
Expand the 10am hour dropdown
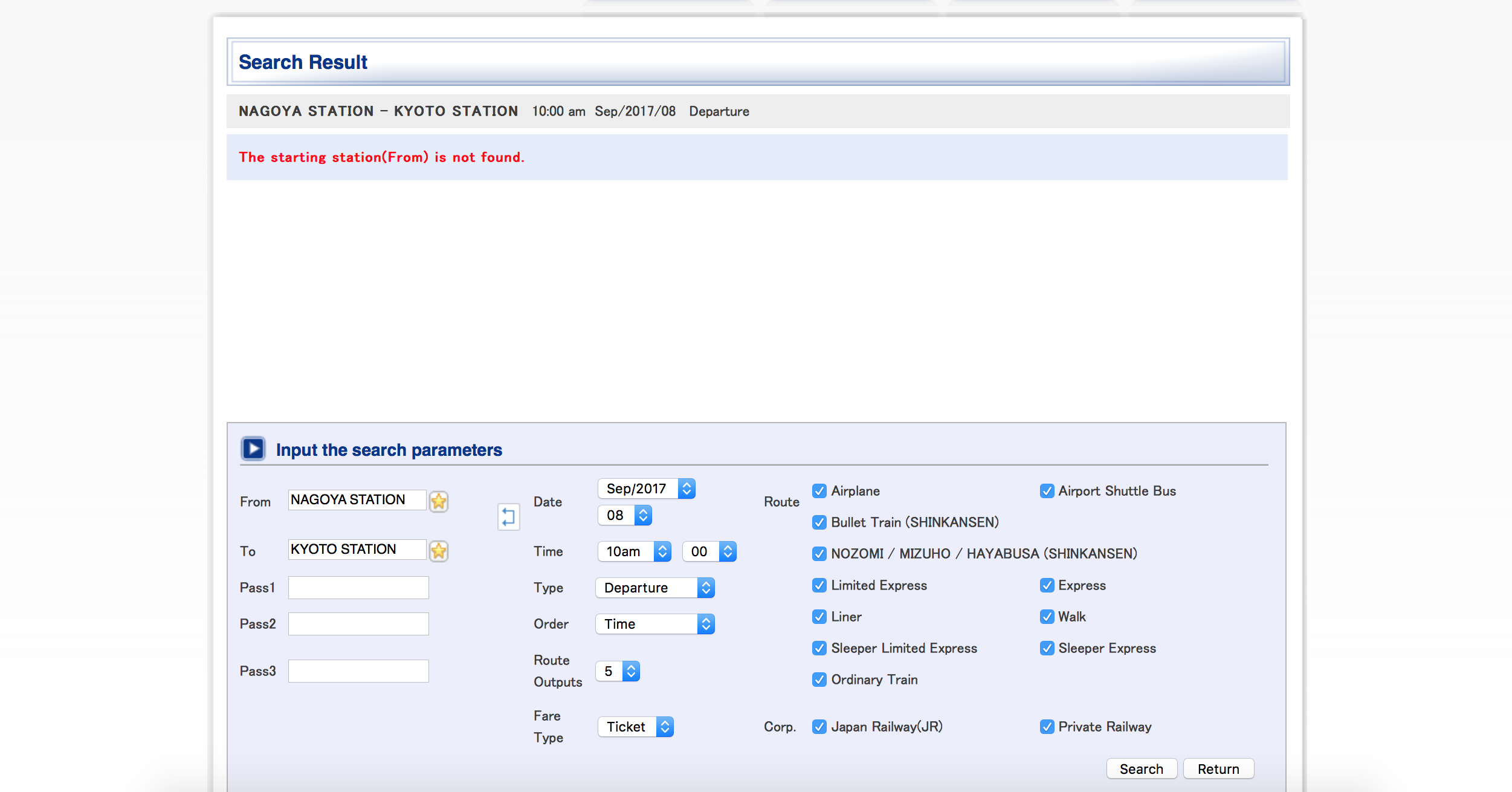(x=634, y=551)
